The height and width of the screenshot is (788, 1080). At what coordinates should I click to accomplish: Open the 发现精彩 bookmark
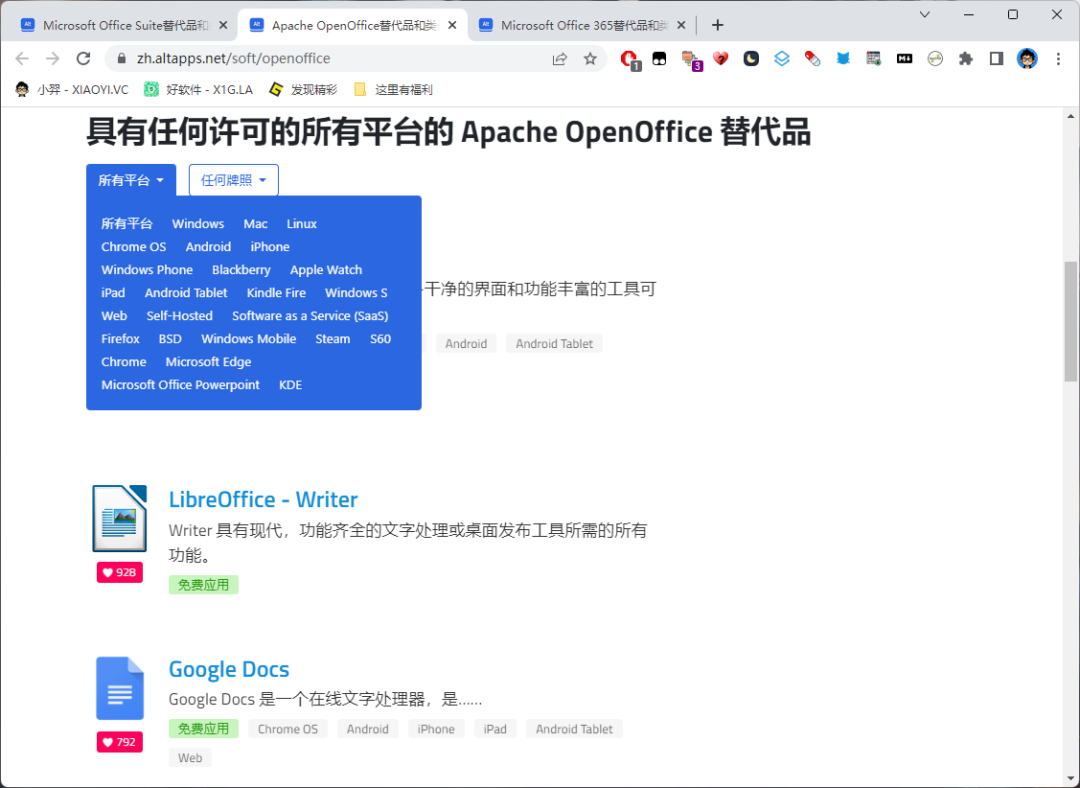(x=303, y=90)
